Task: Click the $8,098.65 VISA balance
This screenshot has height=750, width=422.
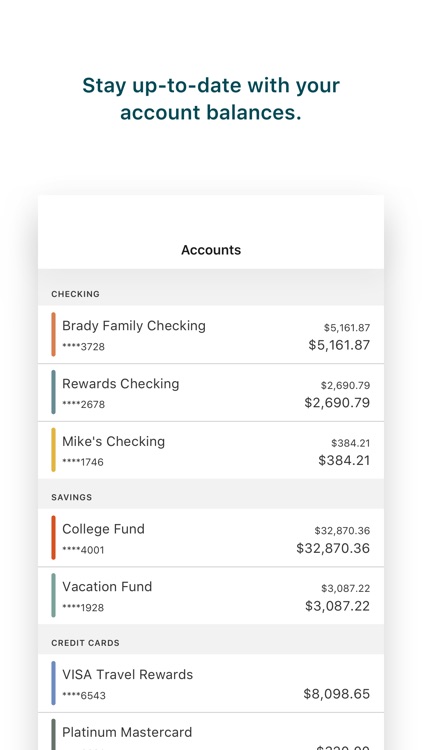Action: click(x=337, y=694)
